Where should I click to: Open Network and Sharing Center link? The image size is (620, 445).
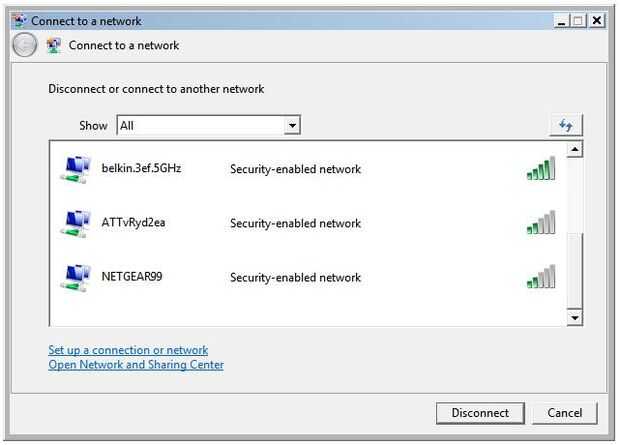point(136,365)
